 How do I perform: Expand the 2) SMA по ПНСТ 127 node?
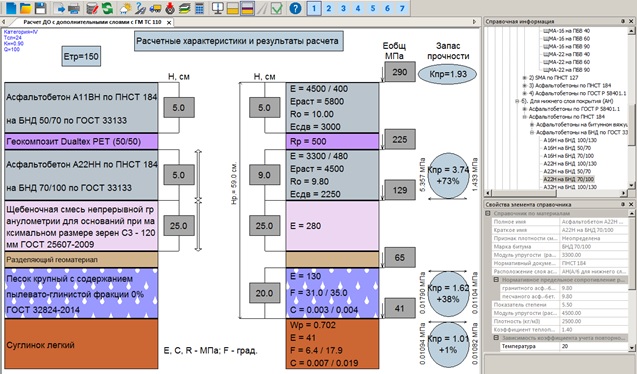click(x=524, y=78)
